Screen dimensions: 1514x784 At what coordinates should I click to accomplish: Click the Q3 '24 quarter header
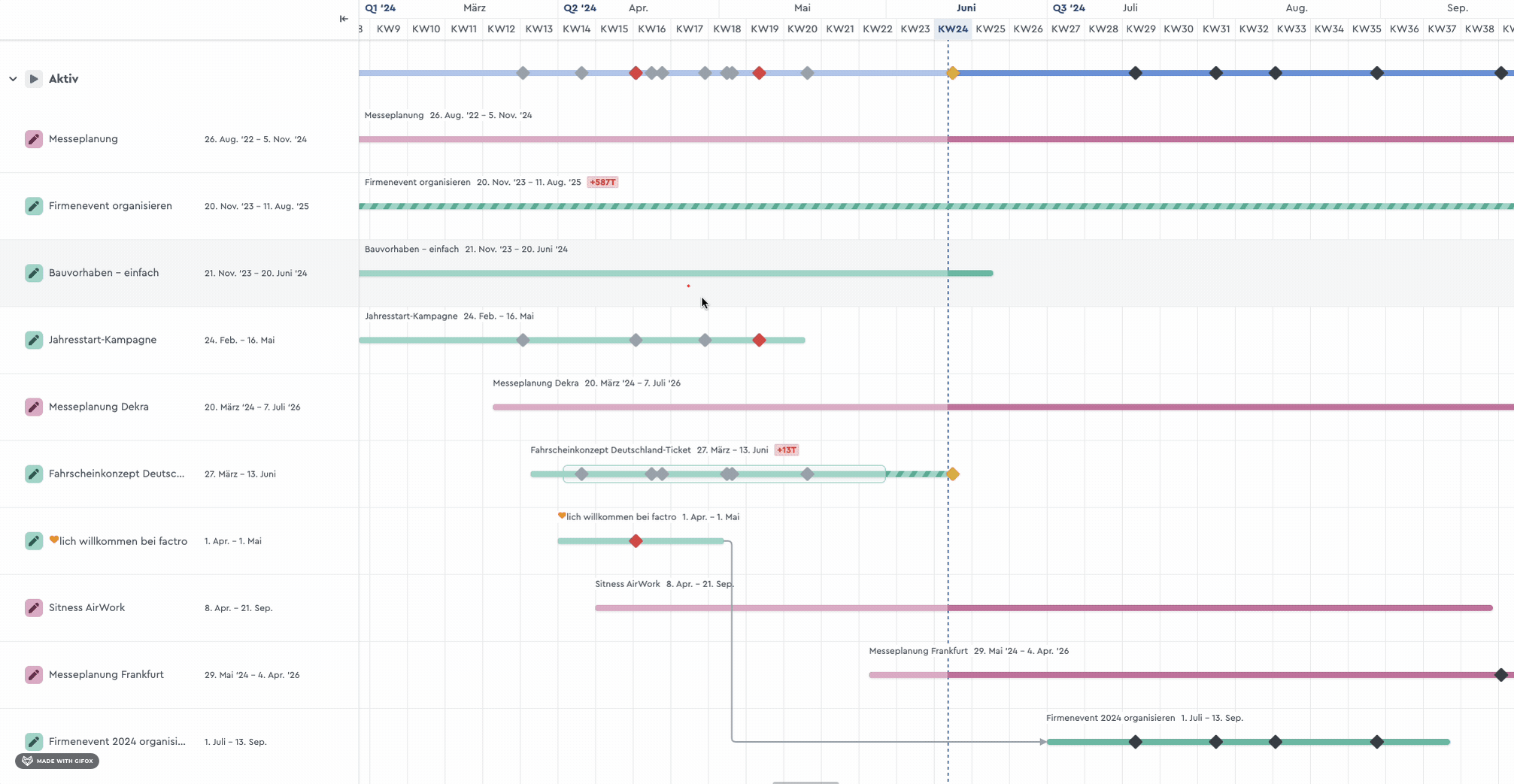1069,8
